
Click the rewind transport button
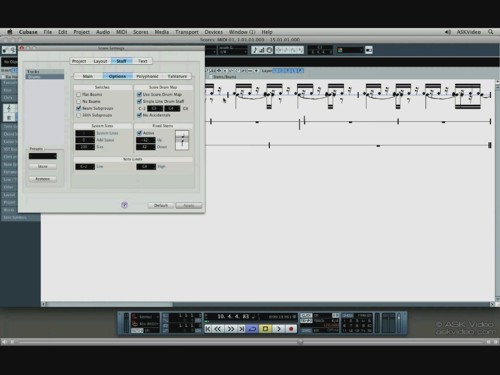(x=218, y=329)
